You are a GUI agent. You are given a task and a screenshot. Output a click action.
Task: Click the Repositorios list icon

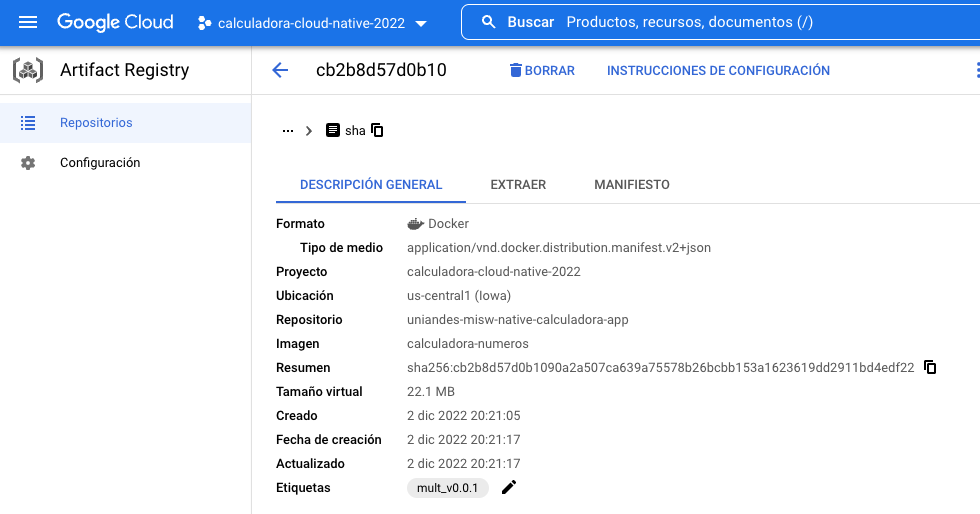click(x=28, y=123)
